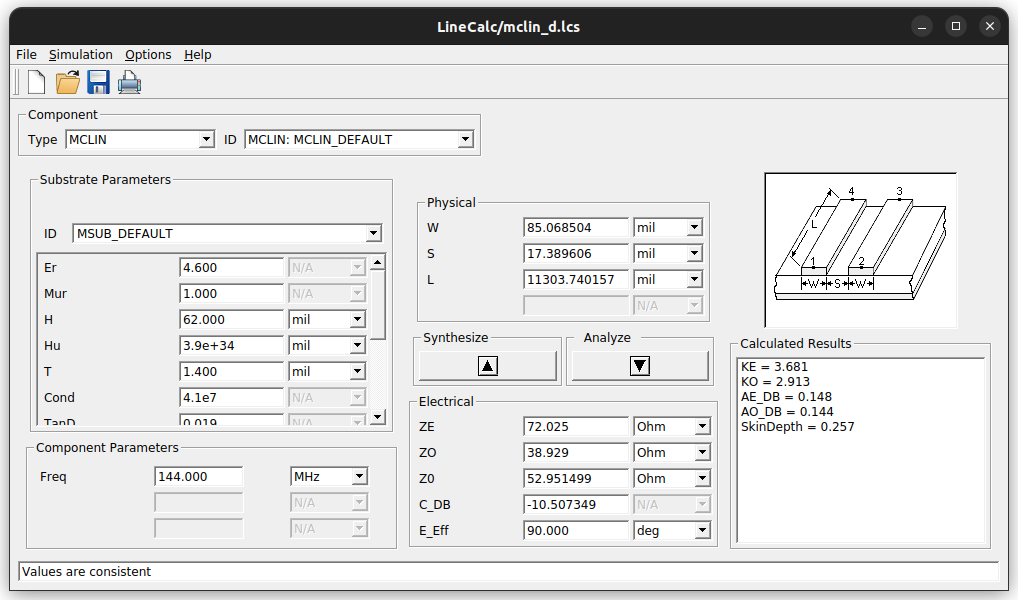Open the T unit mil dropdown
The width and height of the screenshot is (1018, 600).
point(357,371)
